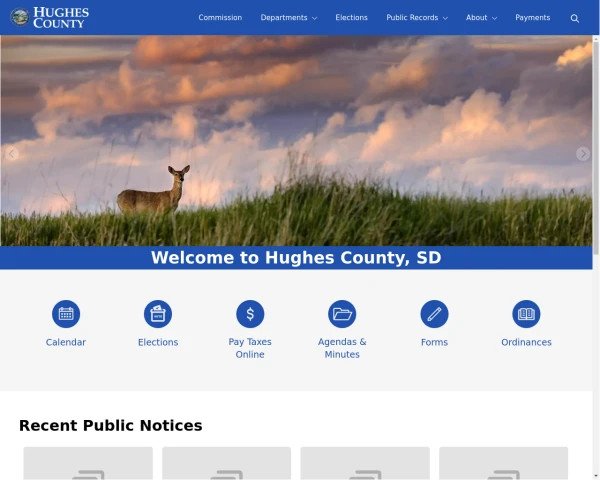
Task: Click the Elections ballot box icon
Action: (158, 314)
